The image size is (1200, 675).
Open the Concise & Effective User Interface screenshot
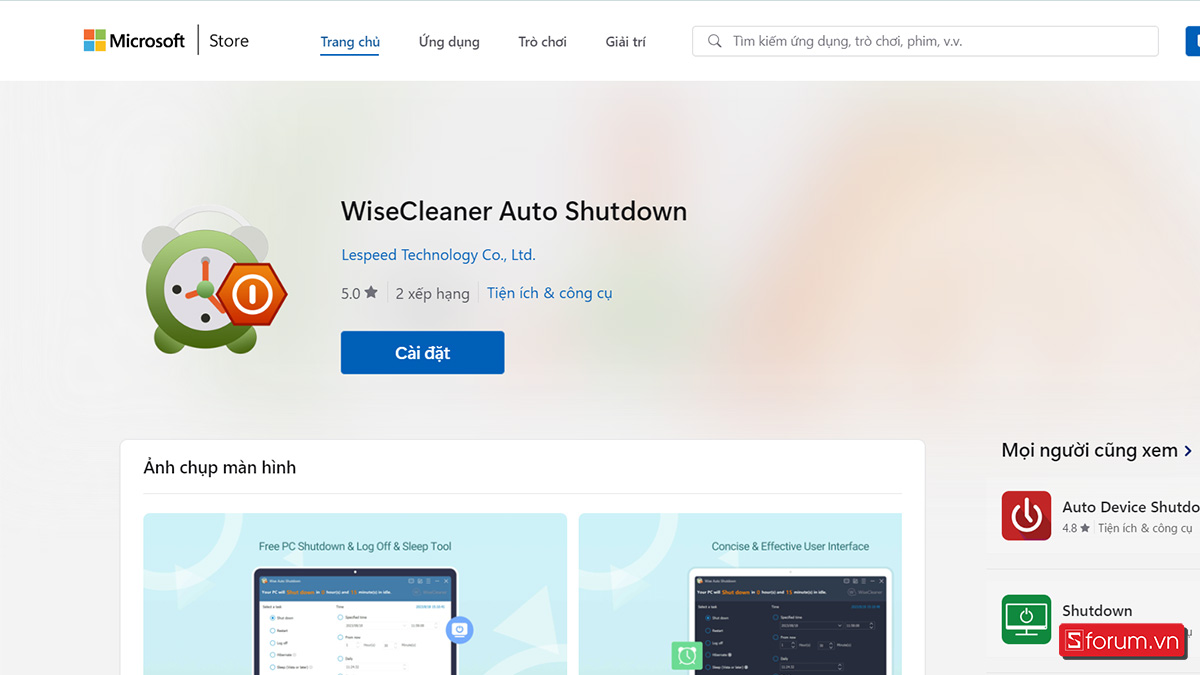click(740, 594)
